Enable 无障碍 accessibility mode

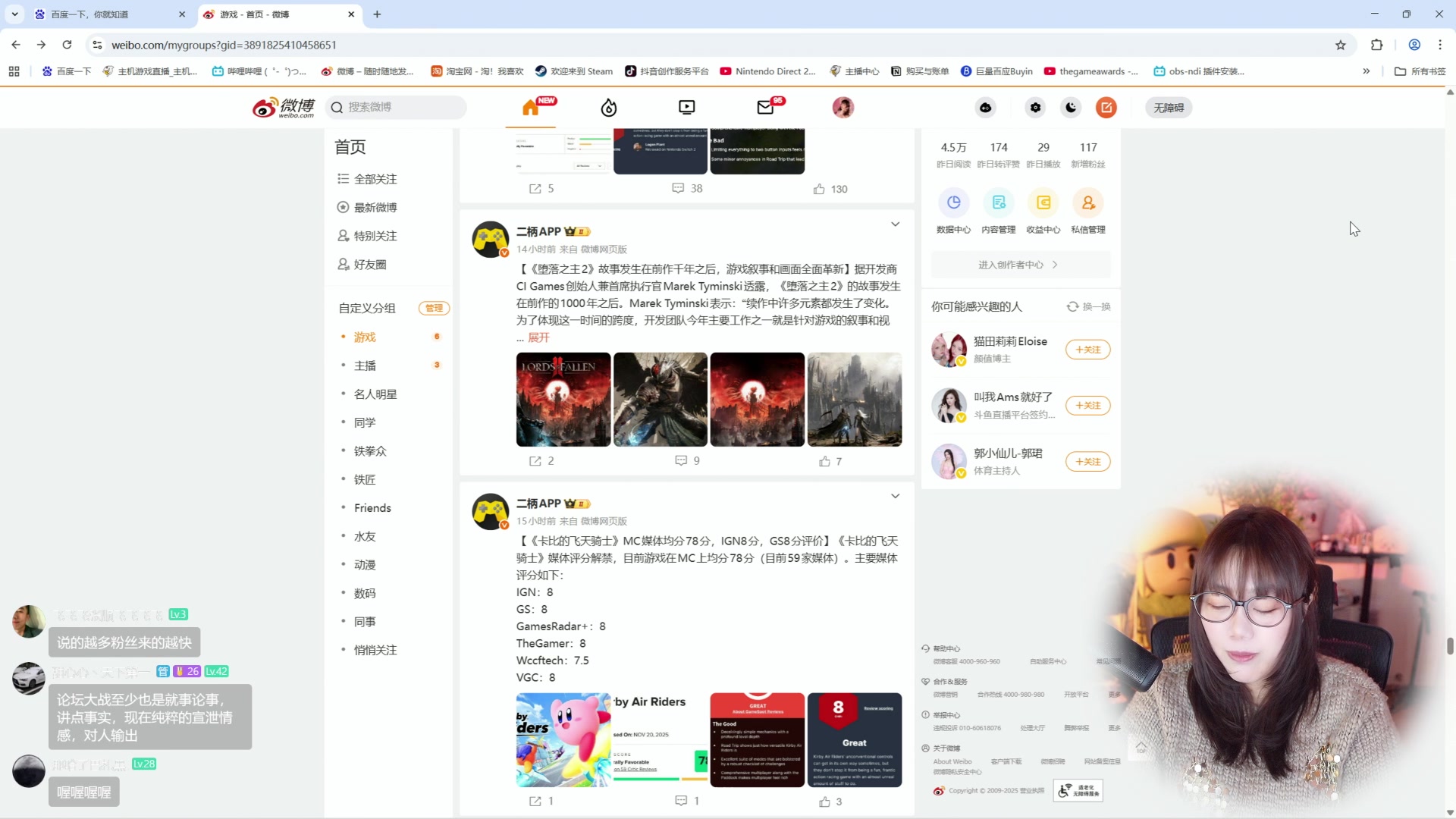[1169, 108]
